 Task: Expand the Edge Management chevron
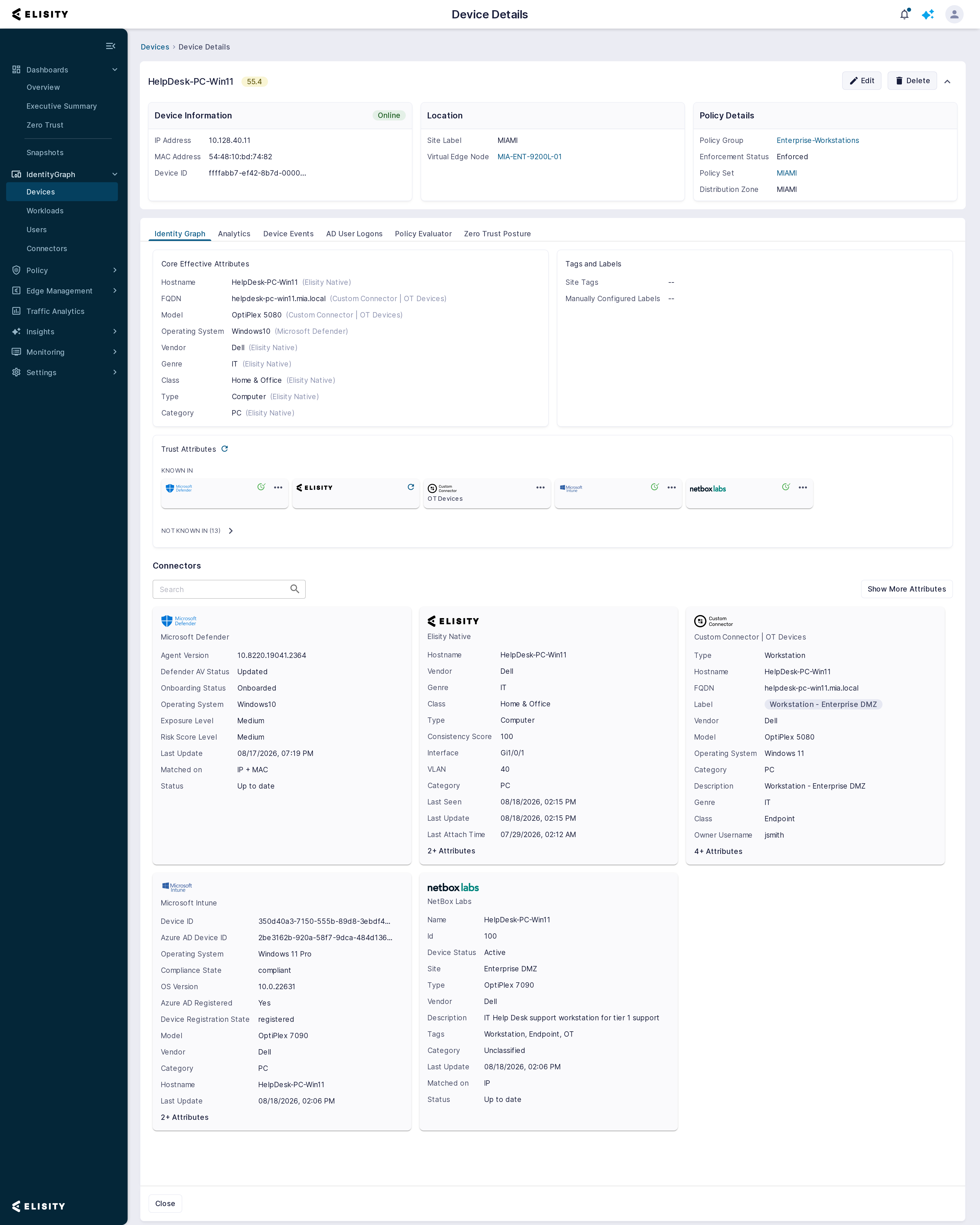pyautogui.click(x=115, y=290)
